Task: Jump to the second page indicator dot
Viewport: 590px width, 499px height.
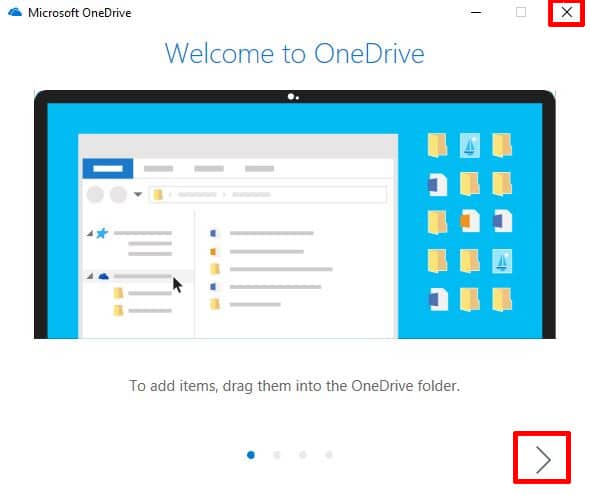Action: (277, 455)
